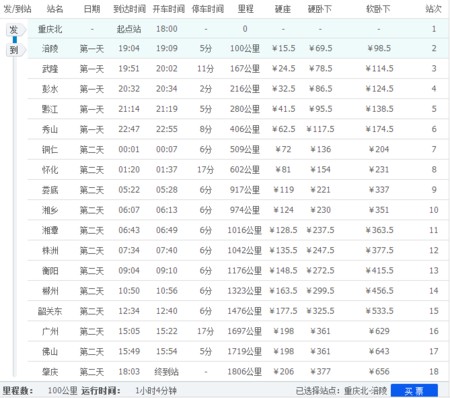The width and height of the screenshot is (450, 398).
Task: Click the 07:40 departure time for 株洲
Action: click(167, 251)
